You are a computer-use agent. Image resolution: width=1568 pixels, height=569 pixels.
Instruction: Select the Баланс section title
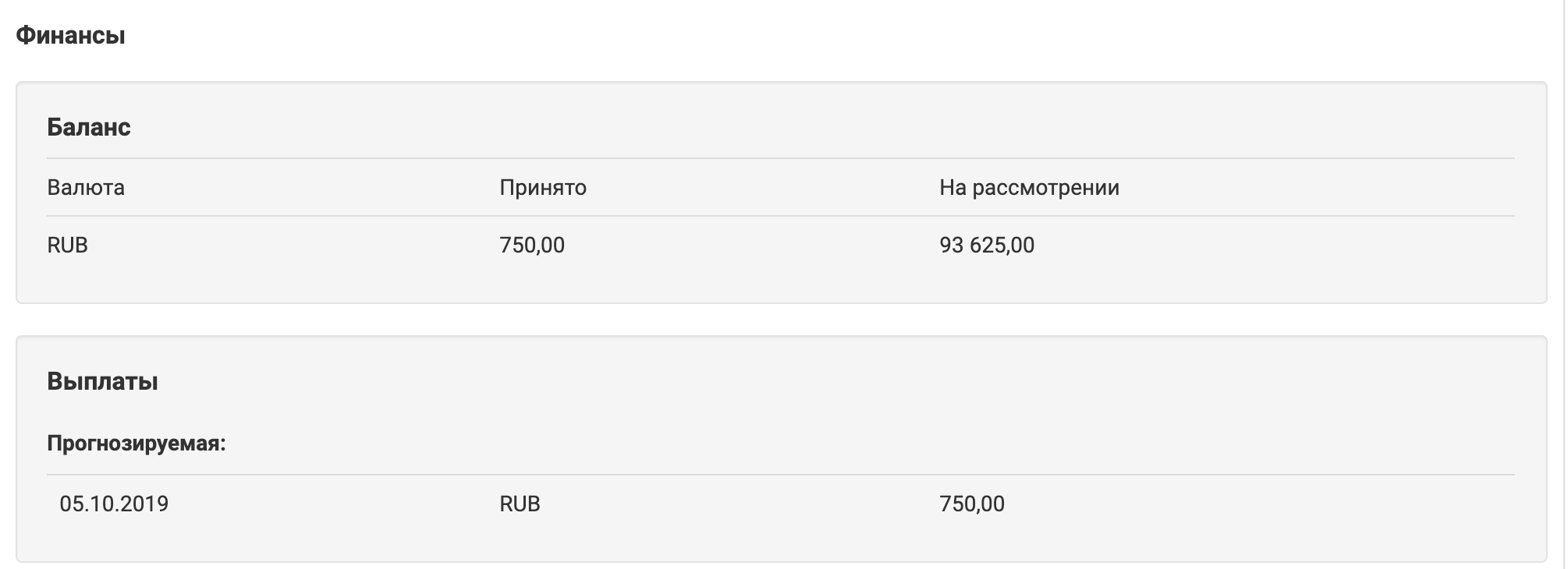89,127
